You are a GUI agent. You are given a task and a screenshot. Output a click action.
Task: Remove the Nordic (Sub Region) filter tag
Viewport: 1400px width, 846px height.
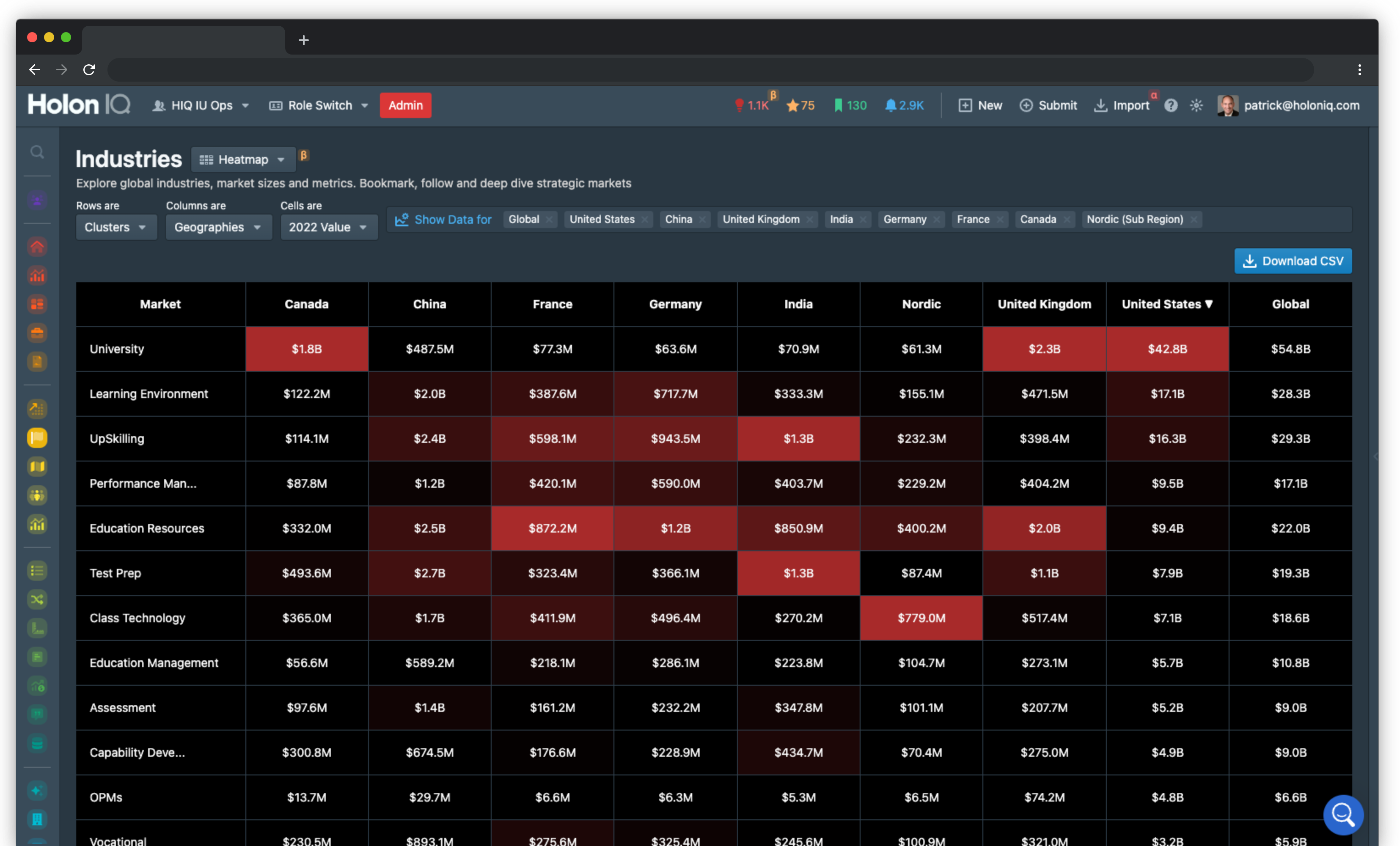(x=1194, y=220)
